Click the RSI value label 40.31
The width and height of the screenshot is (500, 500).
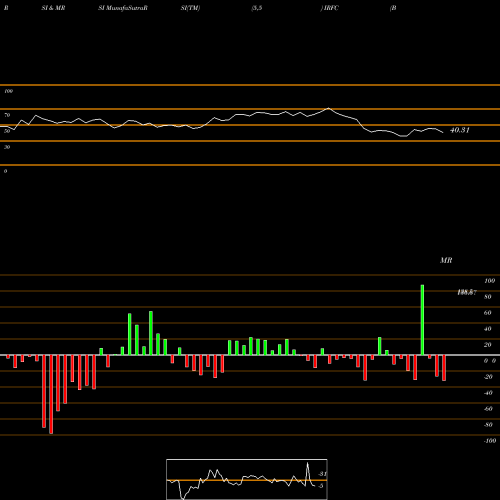click(460, 130)
